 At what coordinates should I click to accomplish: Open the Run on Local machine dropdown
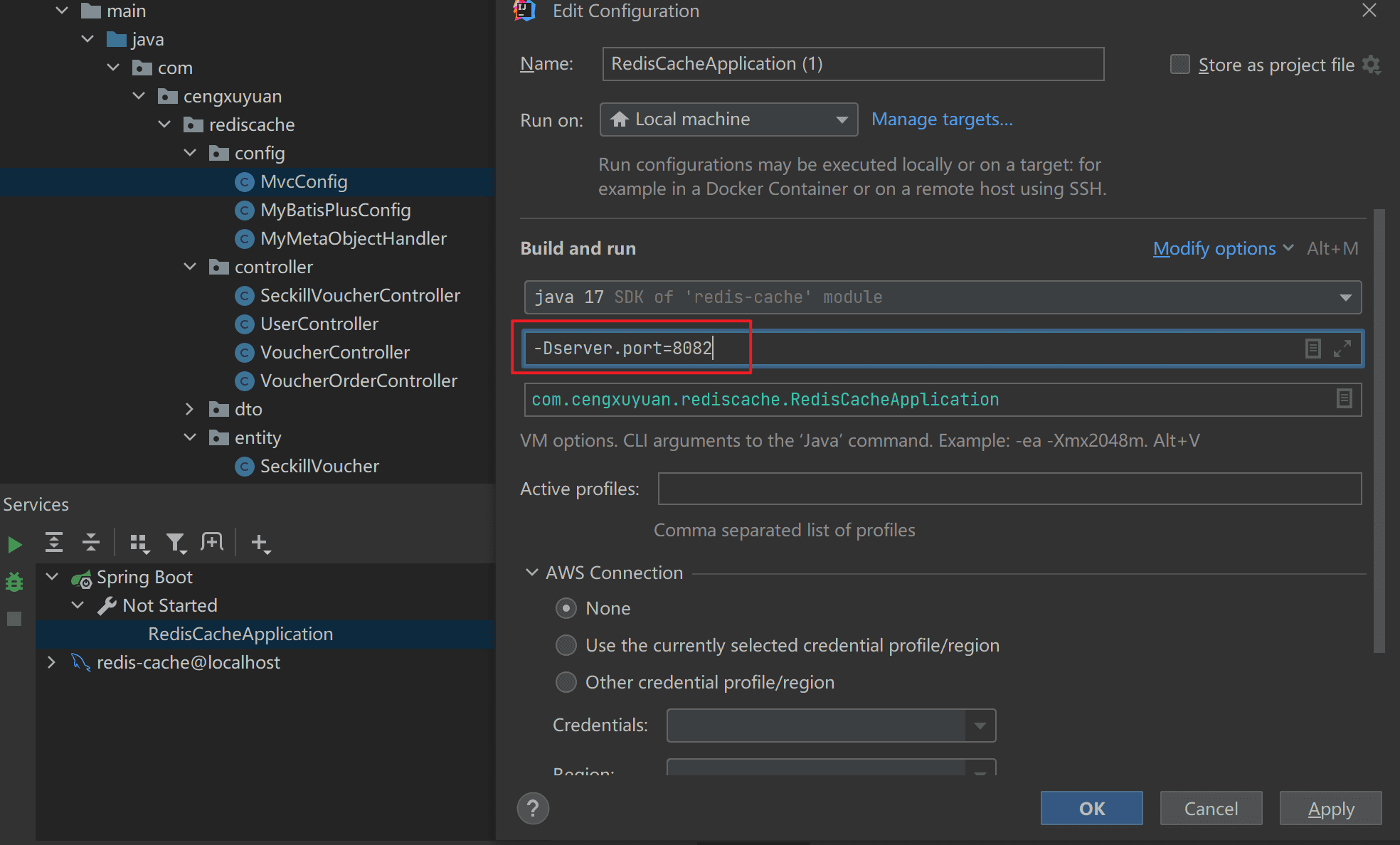point(729,119)
